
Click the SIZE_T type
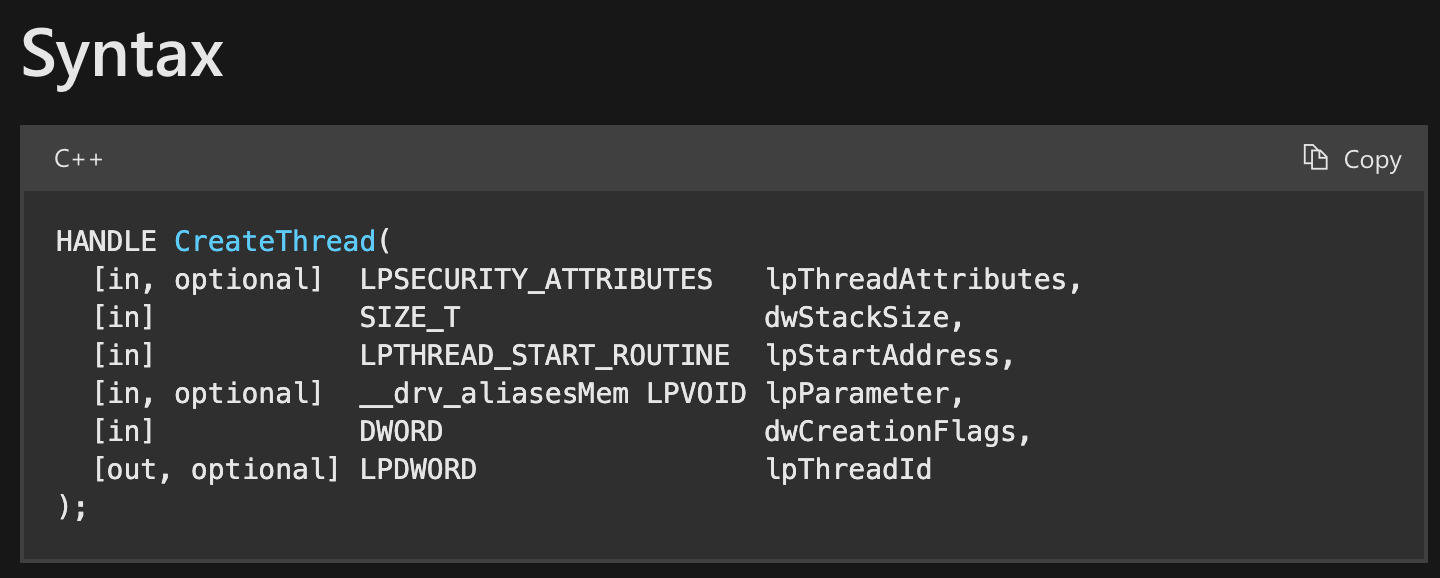click(410, 318)
